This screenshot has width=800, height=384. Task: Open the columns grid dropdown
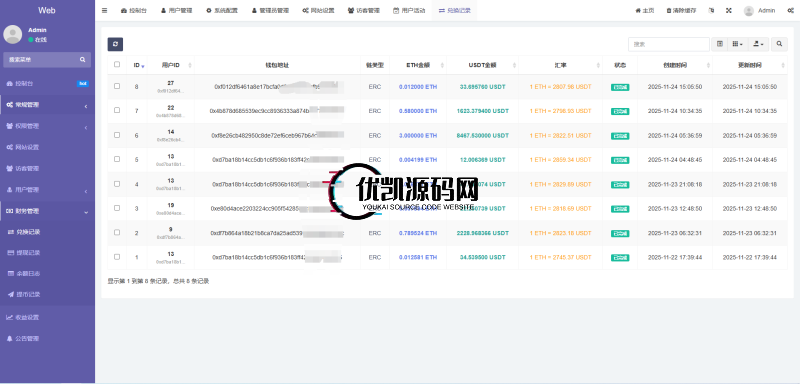(x=738, y=44)
